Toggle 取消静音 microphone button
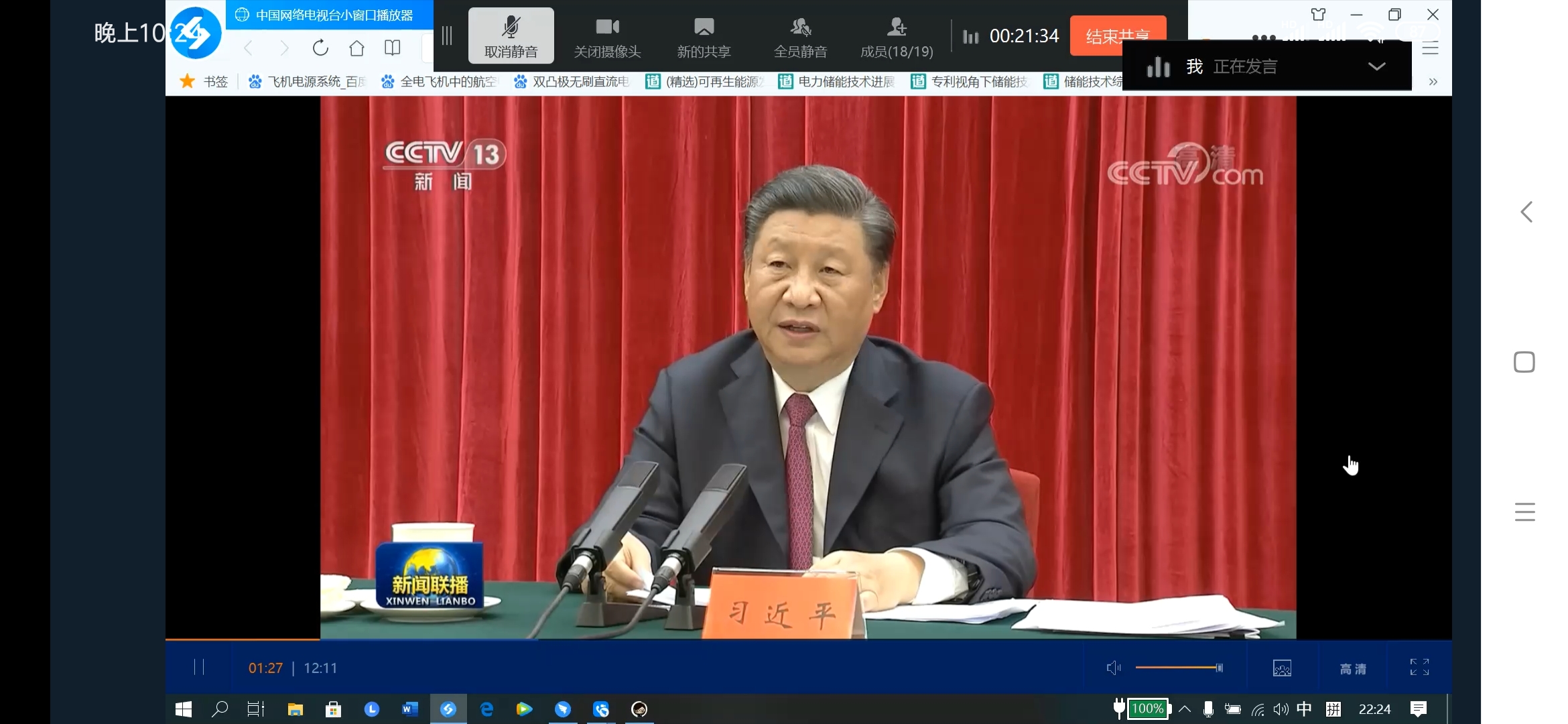 (x=511, y=36)
